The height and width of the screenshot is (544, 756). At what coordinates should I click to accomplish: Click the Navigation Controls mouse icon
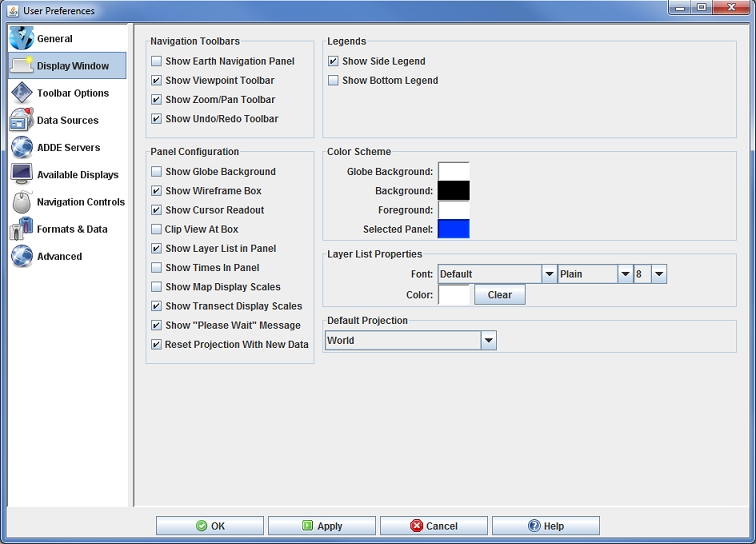[22, 202]
